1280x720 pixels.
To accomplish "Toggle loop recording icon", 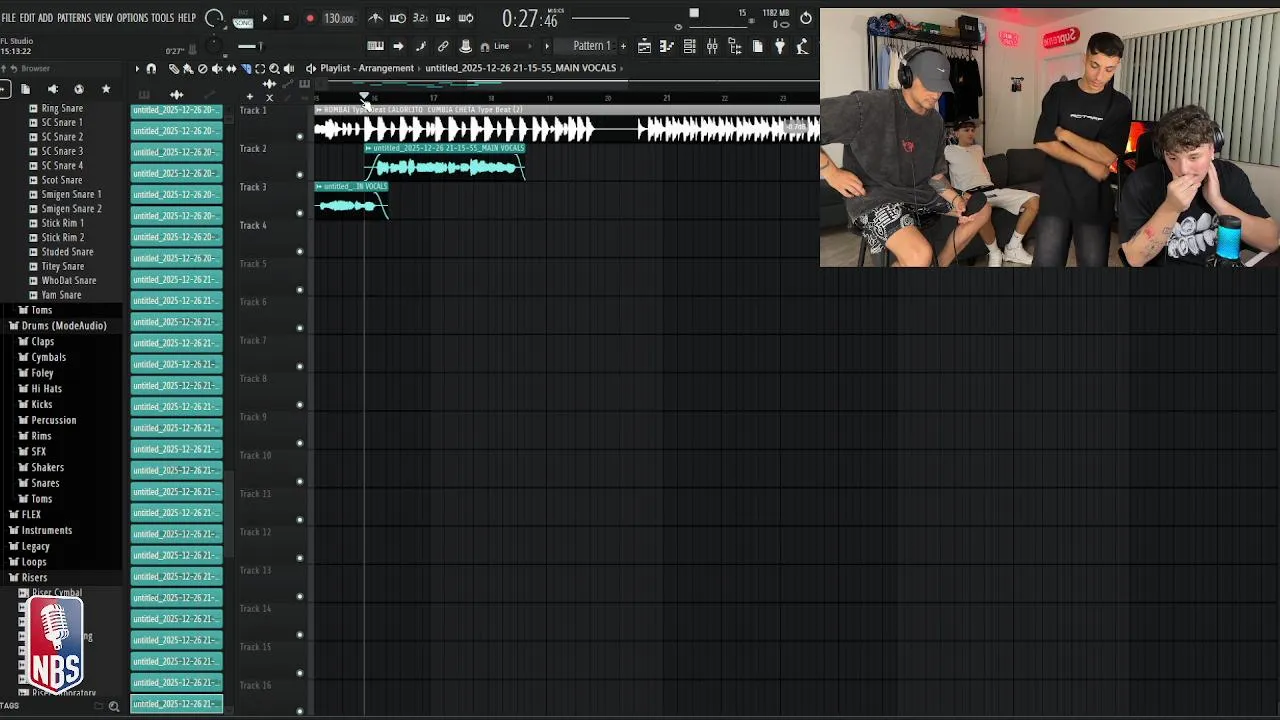I will (466, 18).
